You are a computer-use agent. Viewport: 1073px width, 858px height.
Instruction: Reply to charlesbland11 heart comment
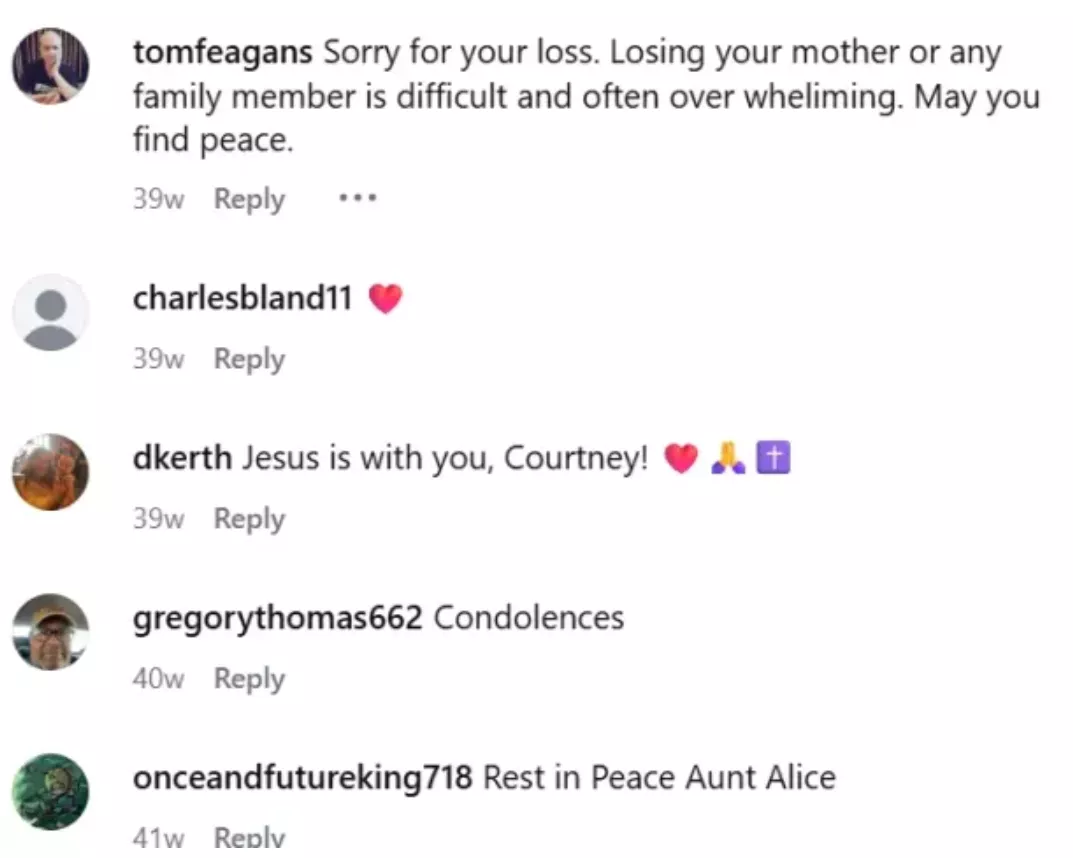[249, 359]
